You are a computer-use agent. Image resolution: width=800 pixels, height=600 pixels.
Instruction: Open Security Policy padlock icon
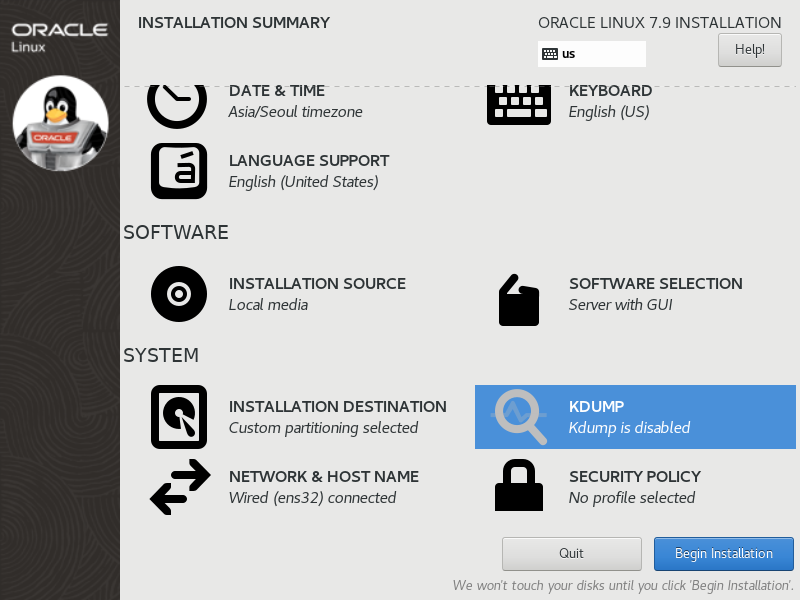tap(519, 485)
